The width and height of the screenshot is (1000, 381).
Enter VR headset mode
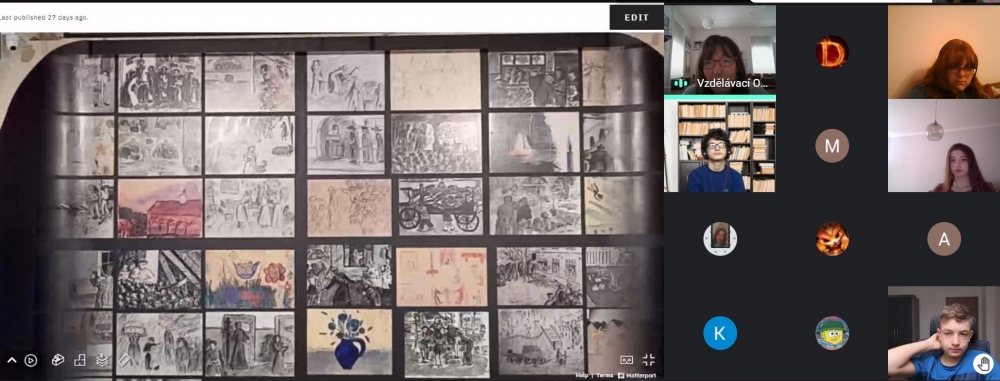point(627,360)
